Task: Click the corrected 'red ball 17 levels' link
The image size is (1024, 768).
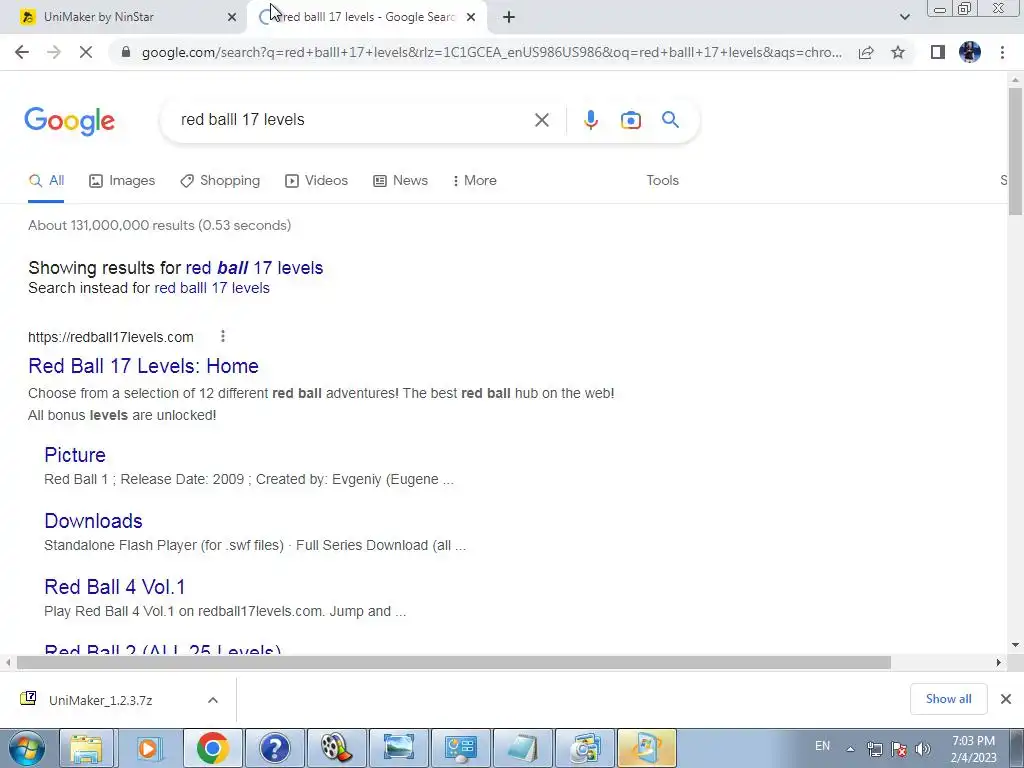Action: 254,268
